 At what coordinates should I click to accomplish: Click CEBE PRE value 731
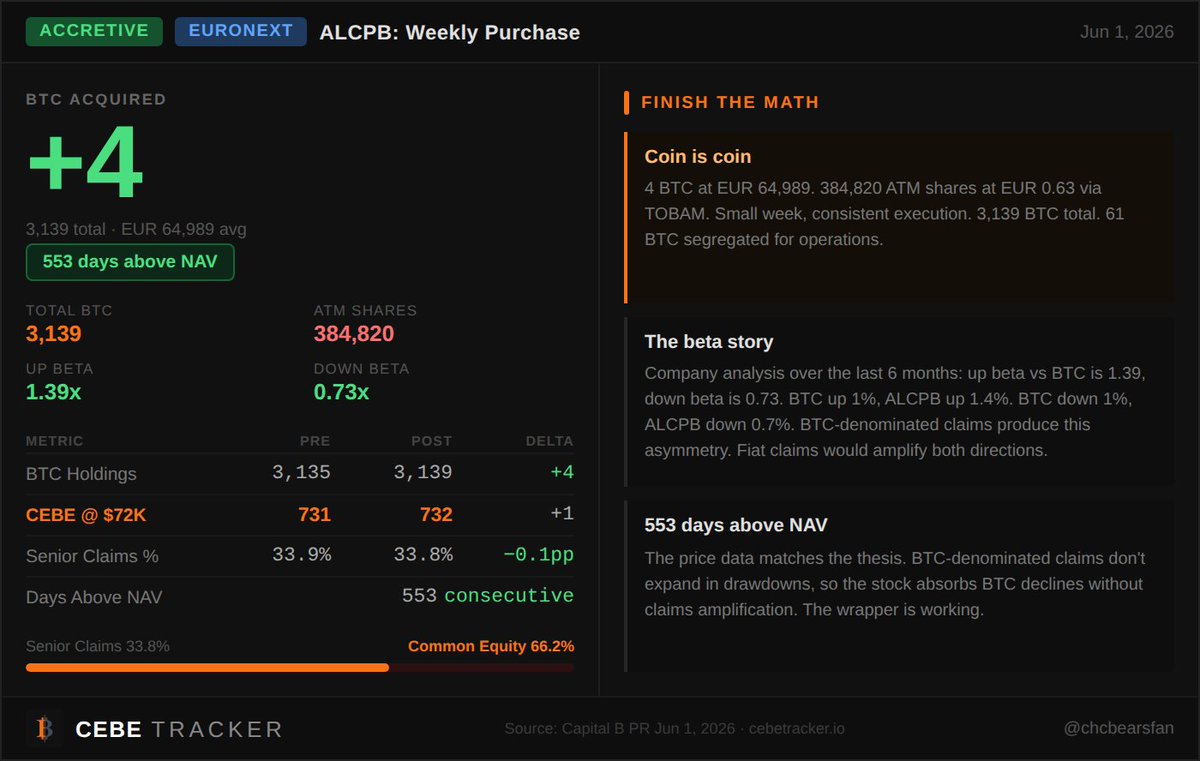tap(314, 515)
